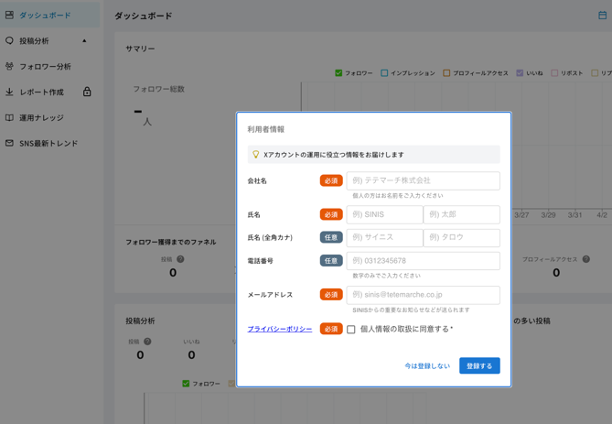Click the dashboard icon in sidebar

[x=9, y=15]
